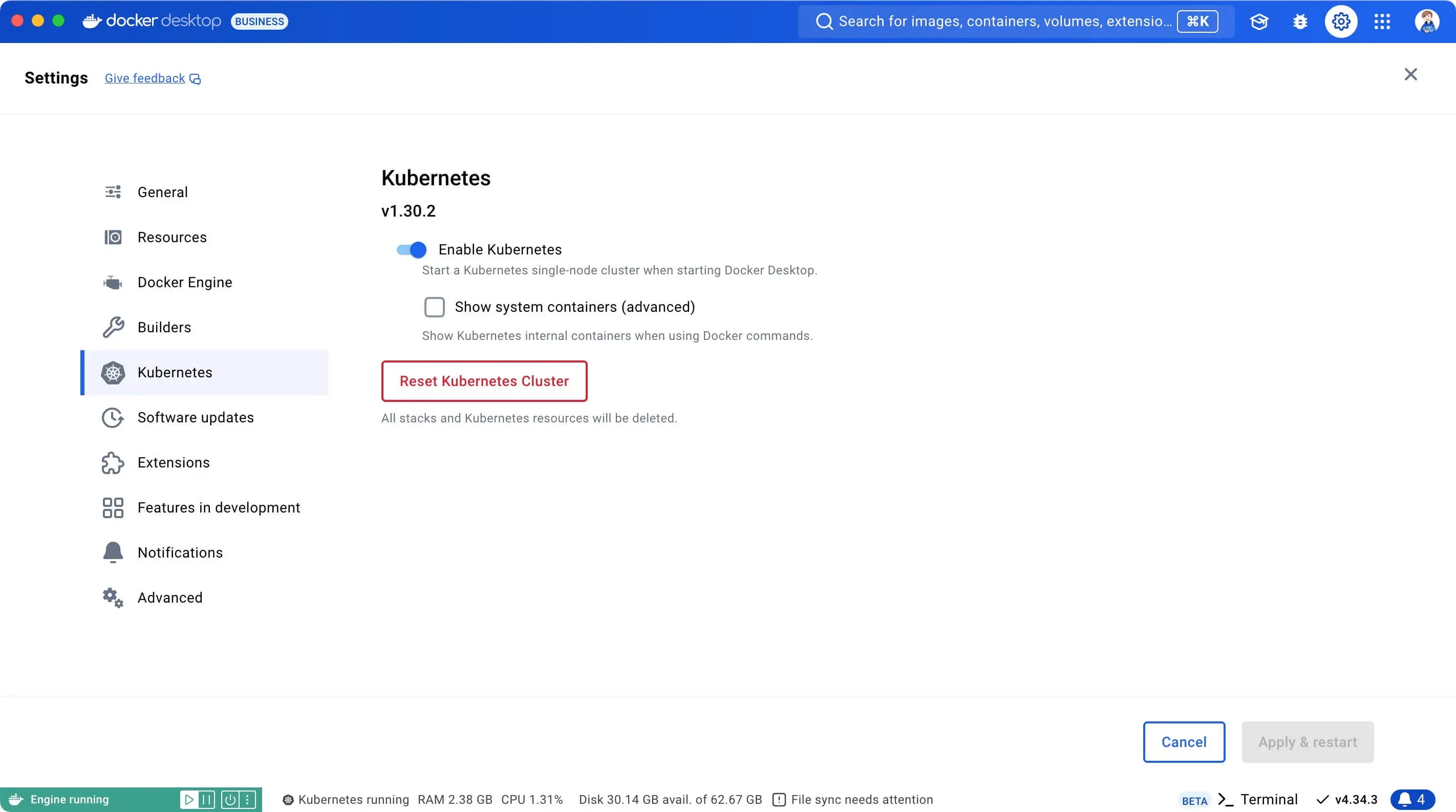
Task: Toggle the Enable Kubernetes switch
Action: pyautogui.click(x=412, y=250)
